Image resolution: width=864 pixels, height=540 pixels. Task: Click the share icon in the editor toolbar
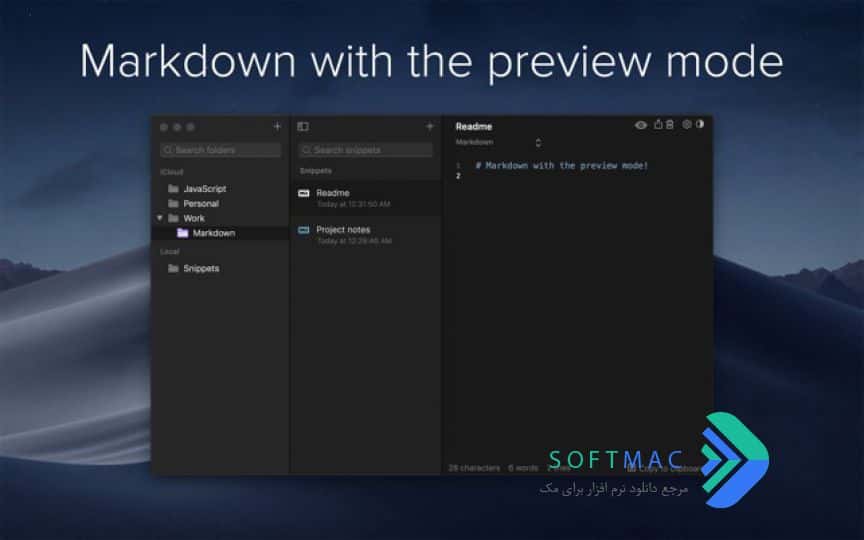(658, 125)
